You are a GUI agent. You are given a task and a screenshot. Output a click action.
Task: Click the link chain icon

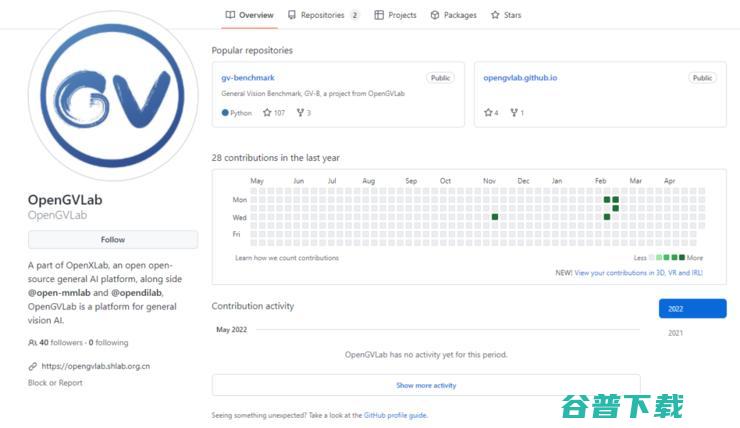[33, 366]
